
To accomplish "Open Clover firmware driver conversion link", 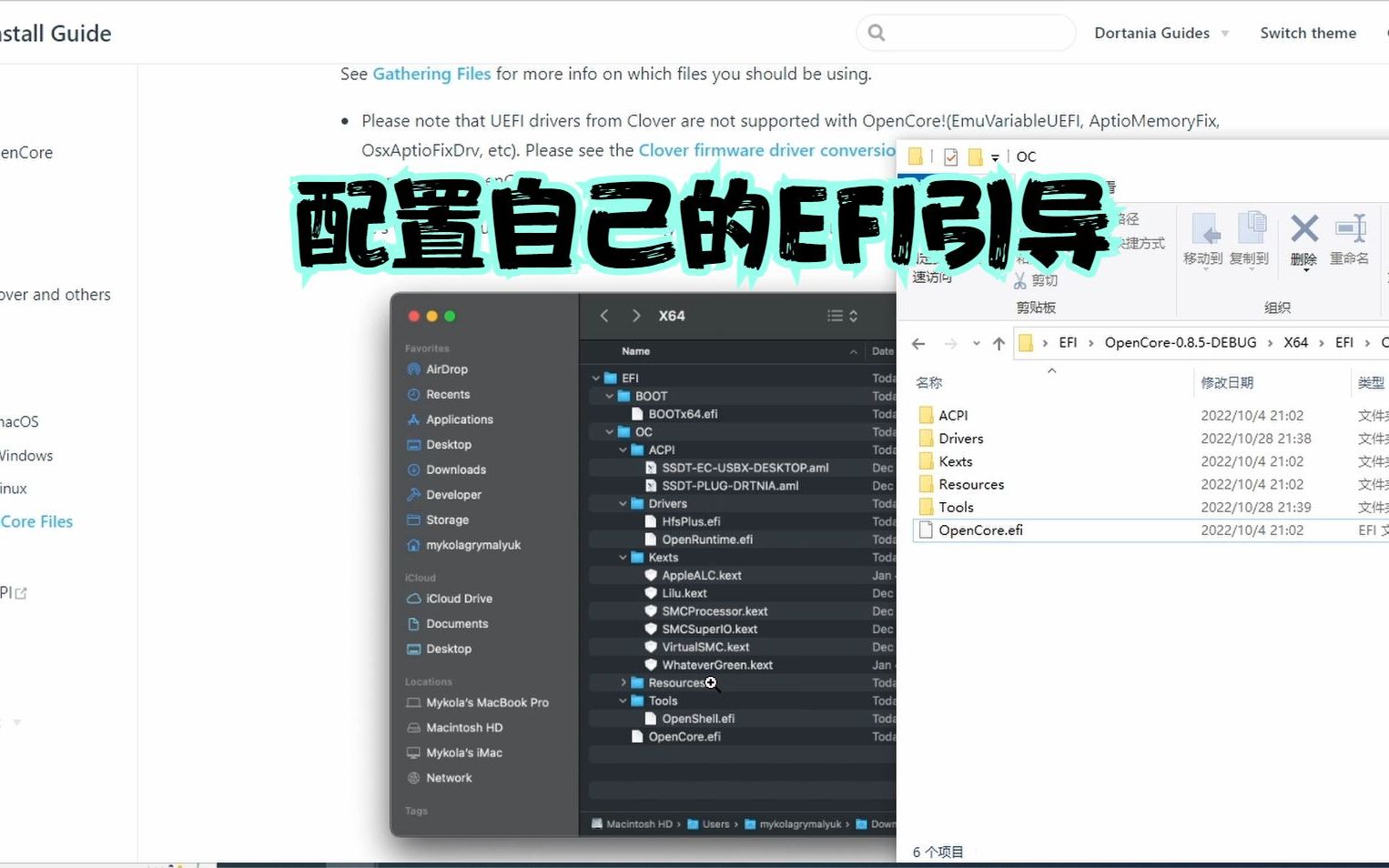I will (767, 150).
